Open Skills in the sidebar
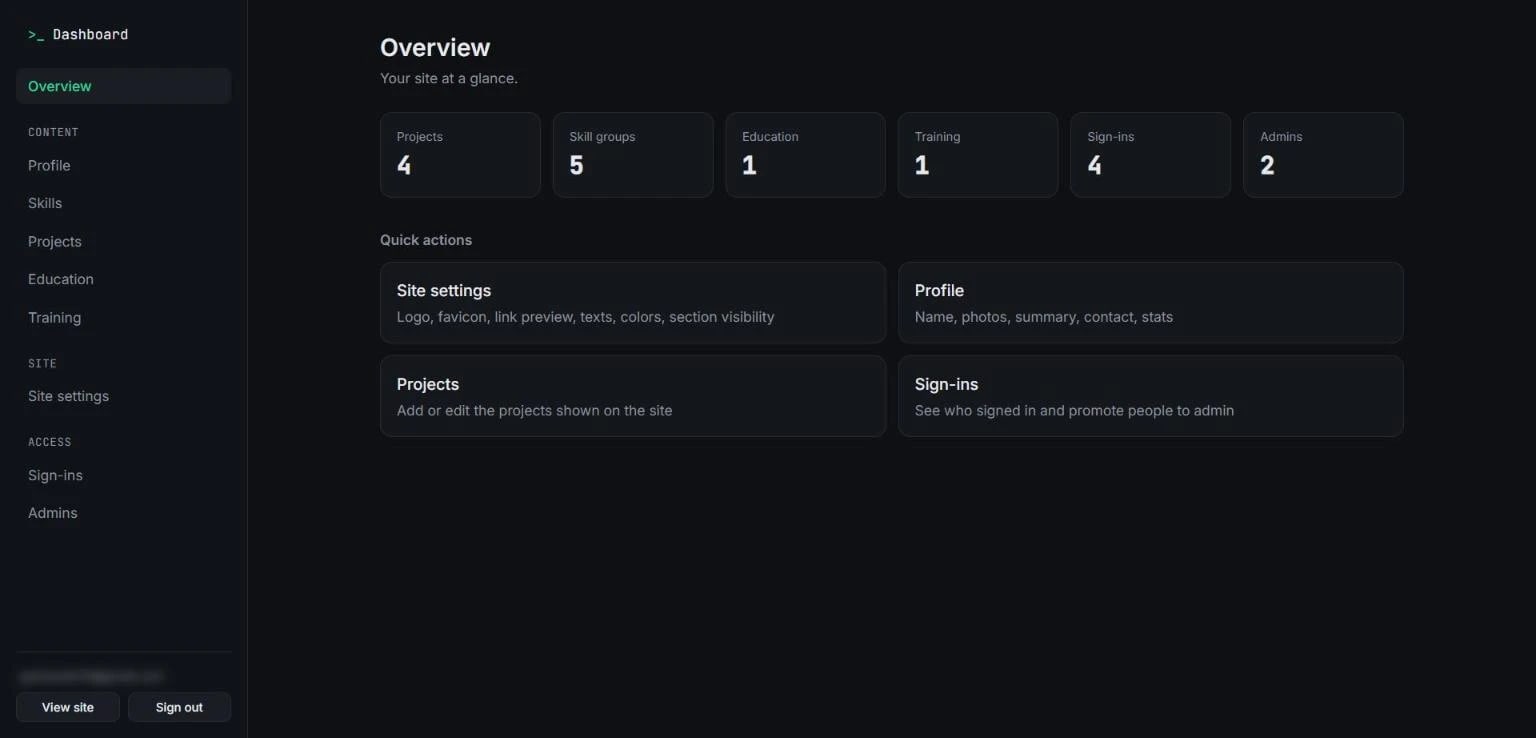 (45, 203)
